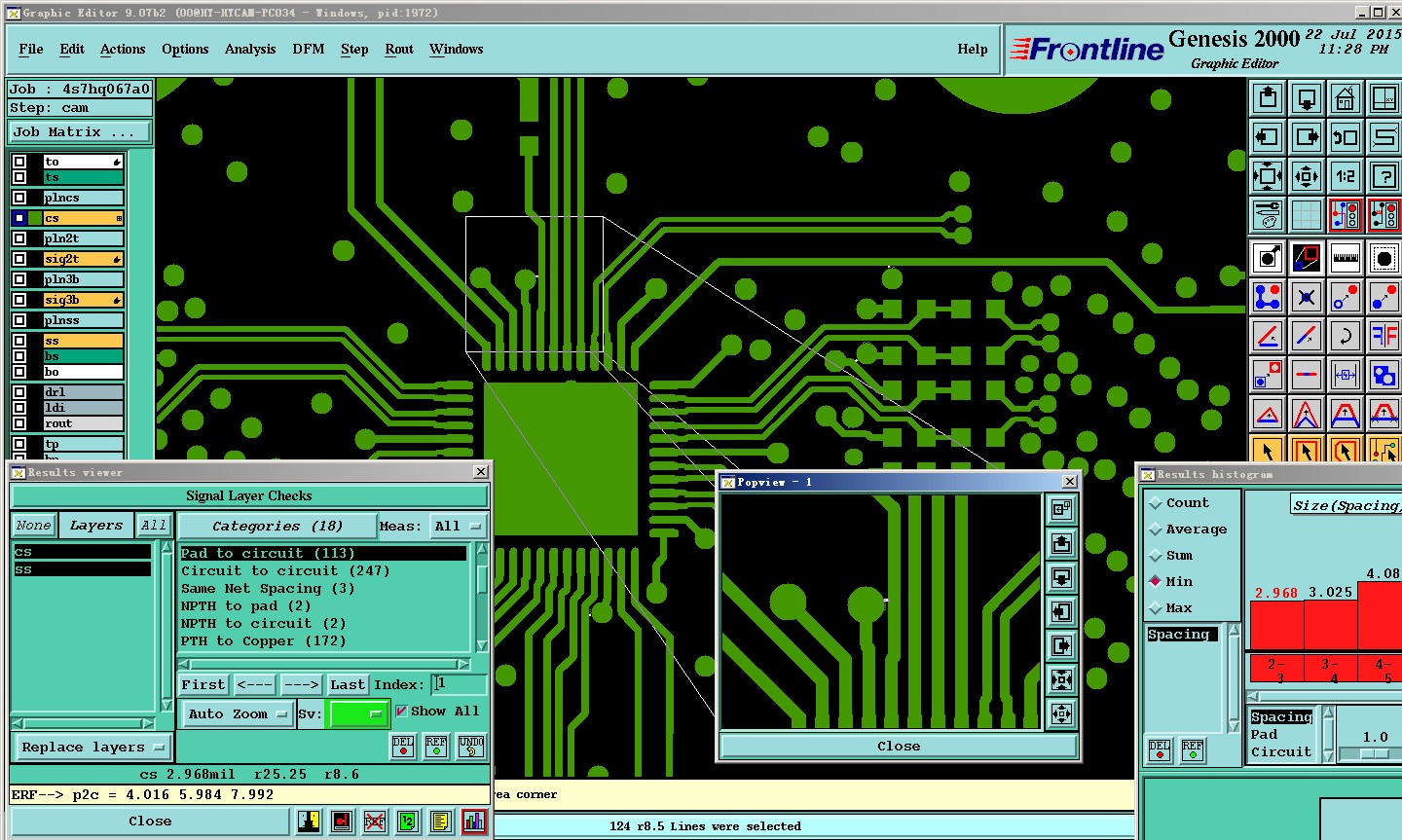
Task: Click the pan down icon in main toolbar
Action: pyautogui.click(x=1307, y=98)
